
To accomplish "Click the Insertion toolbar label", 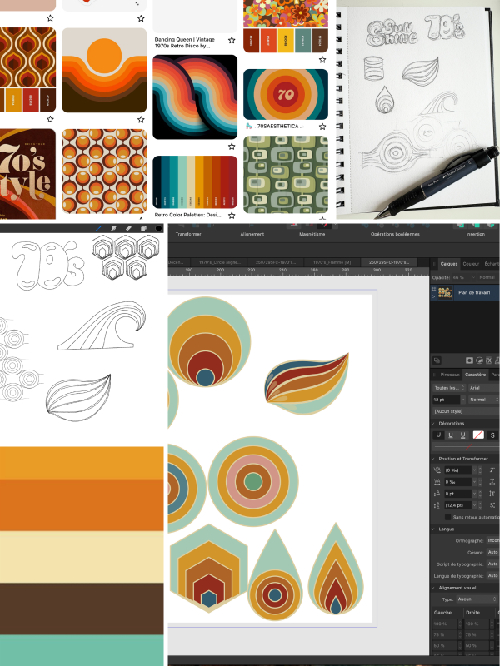I will (475, 234).
